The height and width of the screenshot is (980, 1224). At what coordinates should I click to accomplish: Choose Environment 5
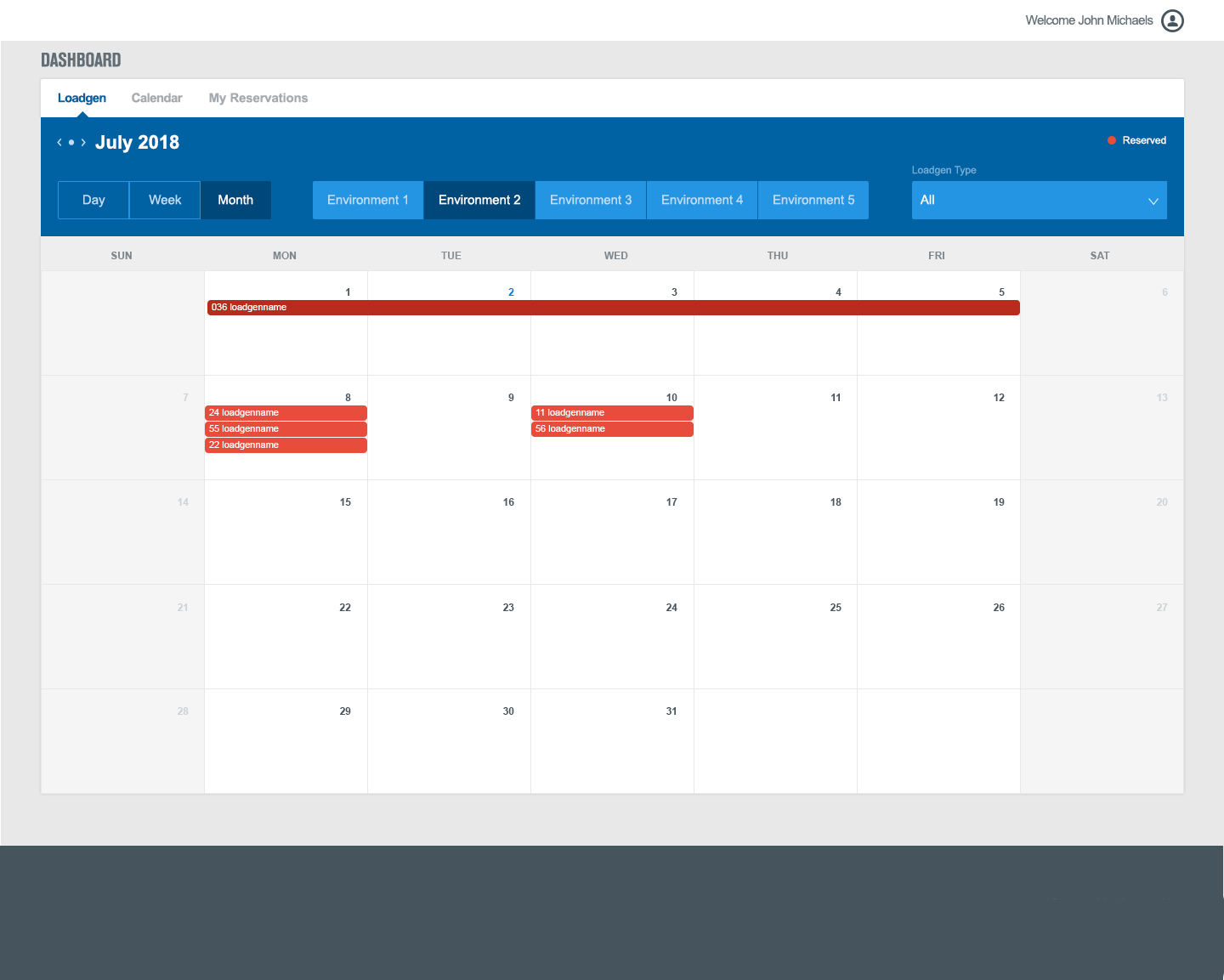(x=813, y=200)
